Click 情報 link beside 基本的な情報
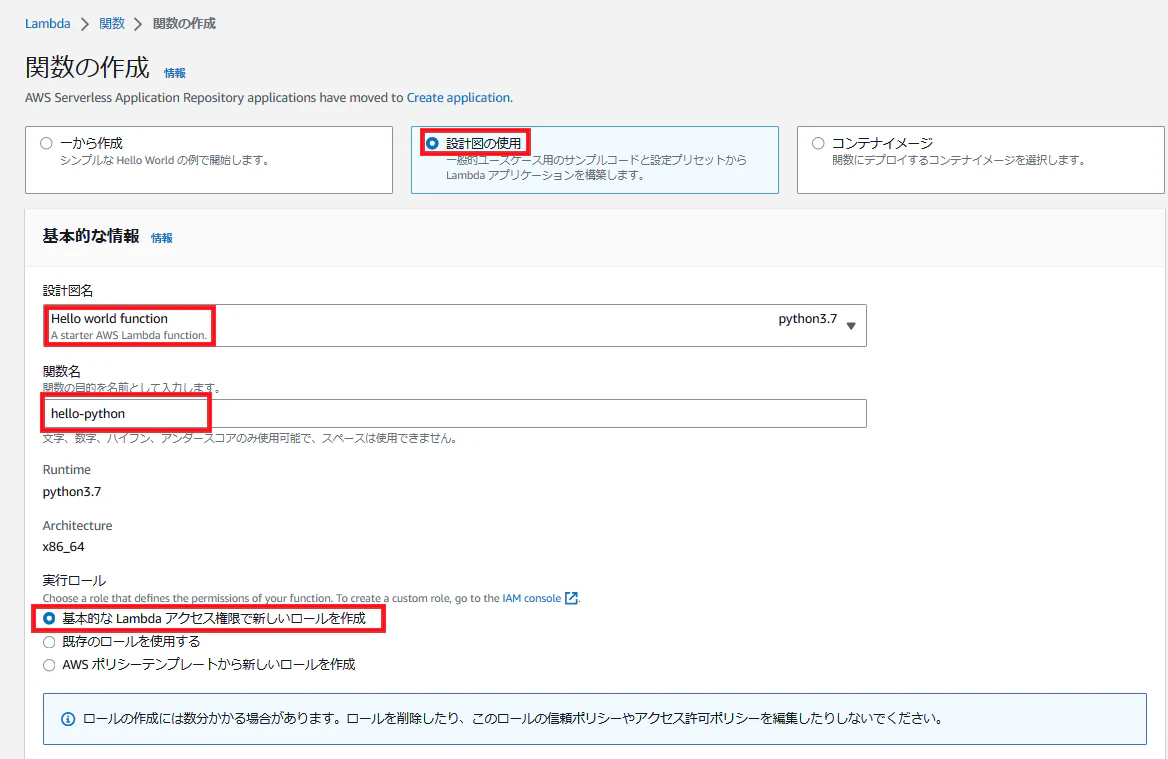Image resolution: width=1168 pixels, height=759 pixels. coord(162,238)
